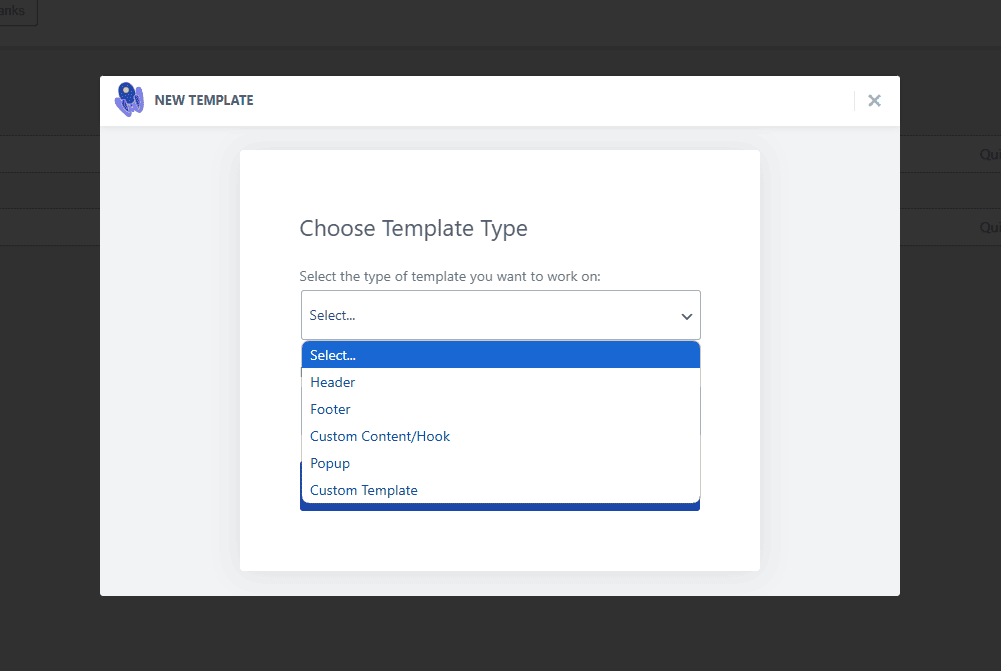Screen dimensions: 1001x671
Task: Click a dashed table row in the background
Action: 50,190
